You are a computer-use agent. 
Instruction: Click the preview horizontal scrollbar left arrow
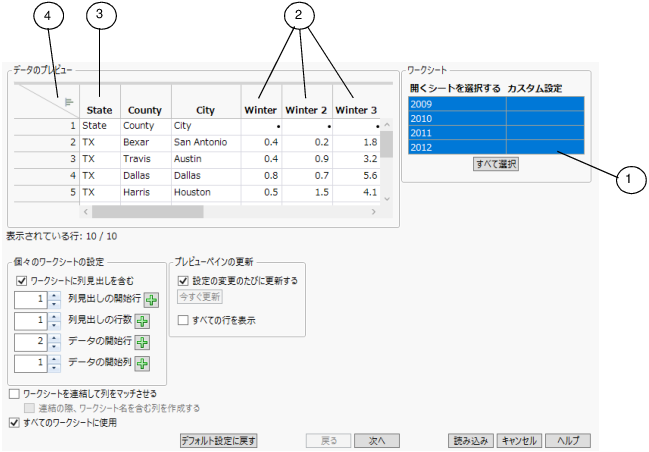coord(86,212)
